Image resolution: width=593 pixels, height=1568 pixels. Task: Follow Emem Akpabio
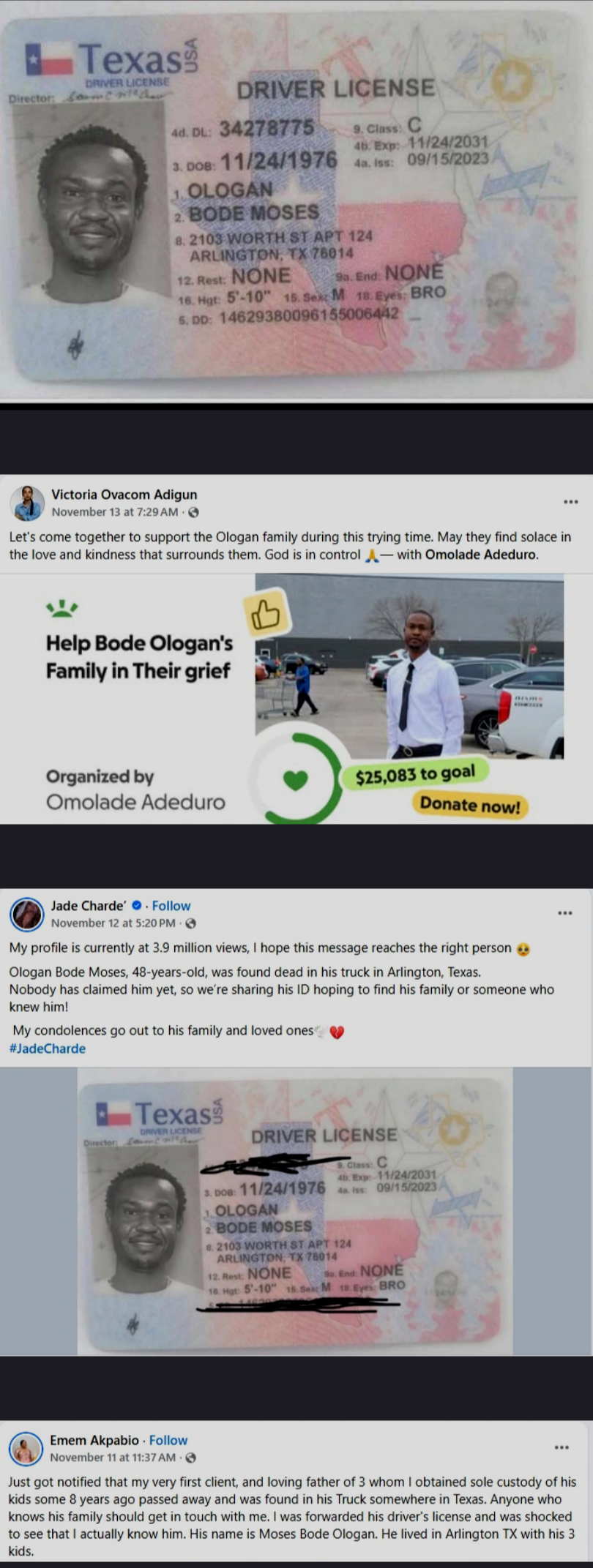click(168, 1440)
